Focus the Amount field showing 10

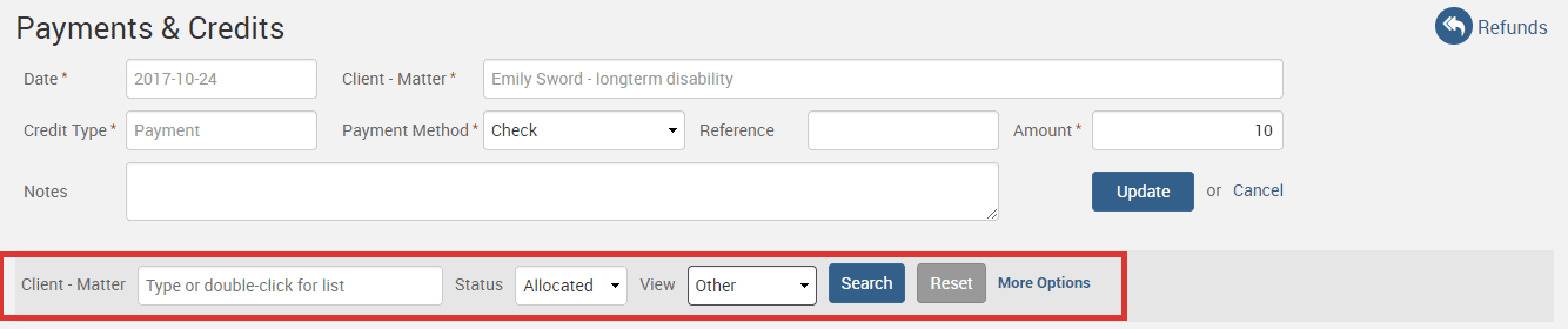point(1187,131)
